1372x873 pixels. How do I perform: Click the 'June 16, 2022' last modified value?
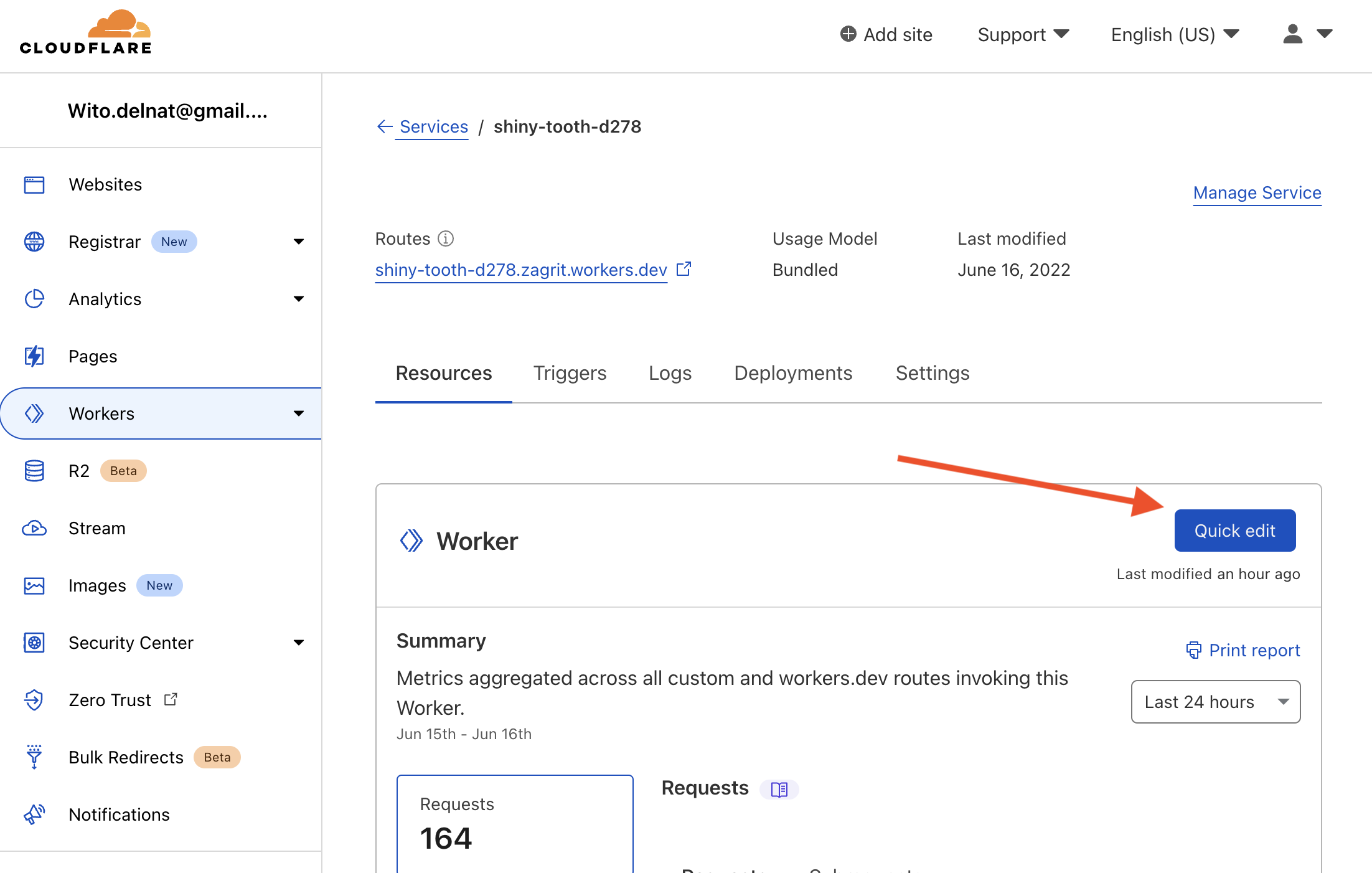(x=1013, y=270)
